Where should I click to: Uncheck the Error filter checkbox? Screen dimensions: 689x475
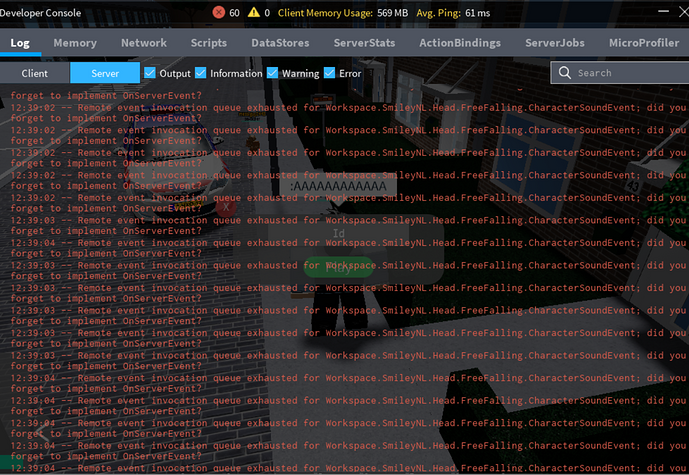coord(330,73)
